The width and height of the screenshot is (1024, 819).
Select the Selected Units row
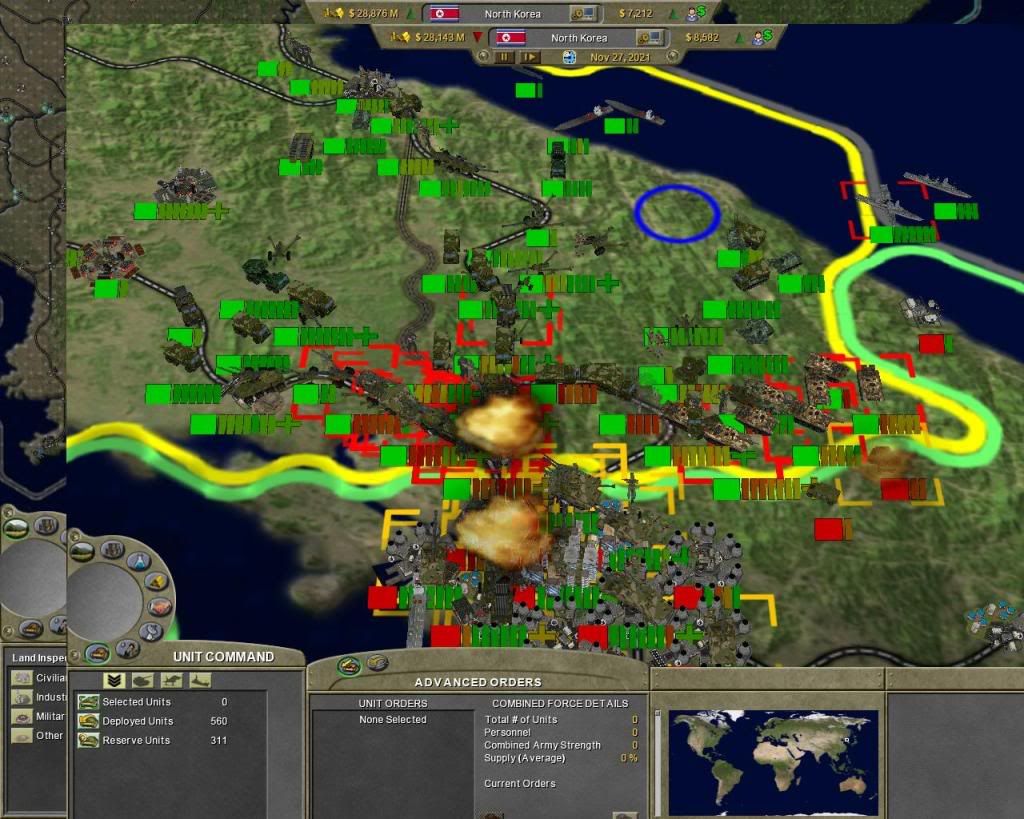tap(153, 702)
